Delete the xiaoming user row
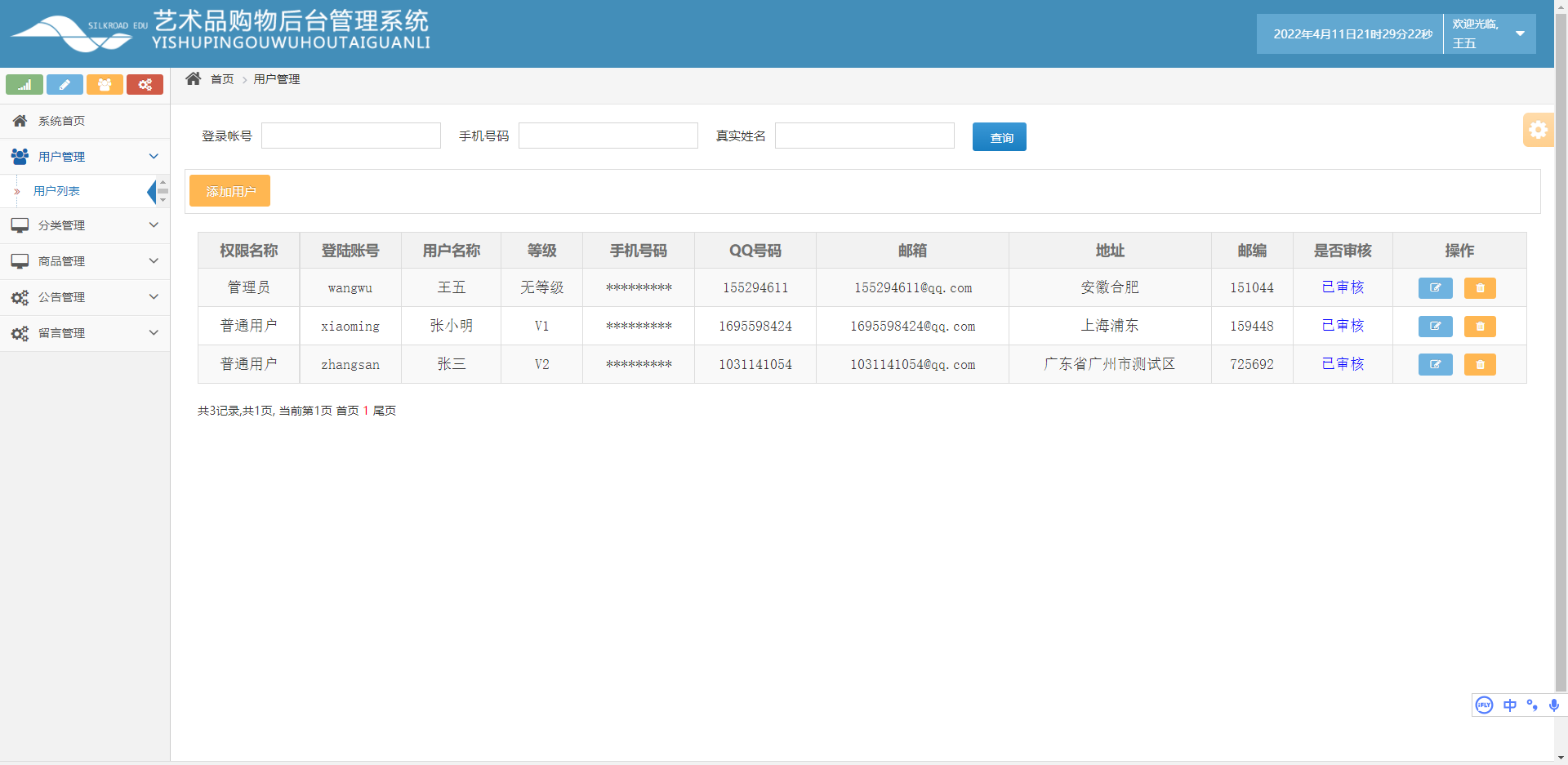 (x=1480, y=327)
